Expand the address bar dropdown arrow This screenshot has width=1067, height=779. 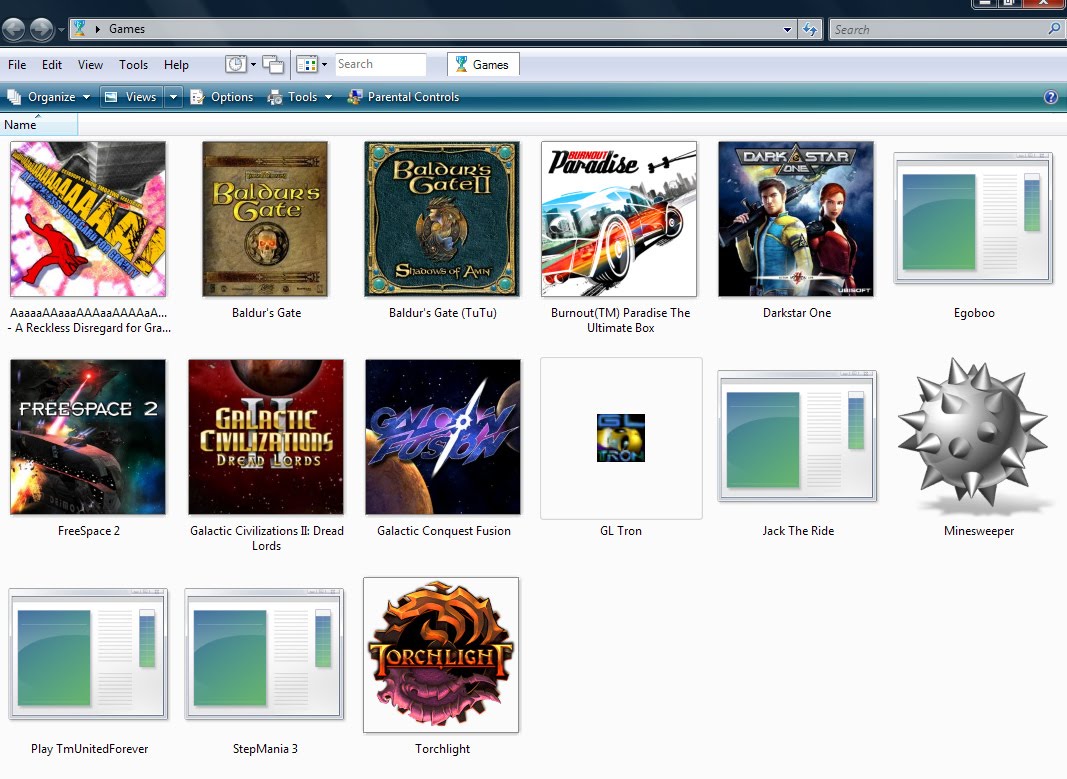787,29
